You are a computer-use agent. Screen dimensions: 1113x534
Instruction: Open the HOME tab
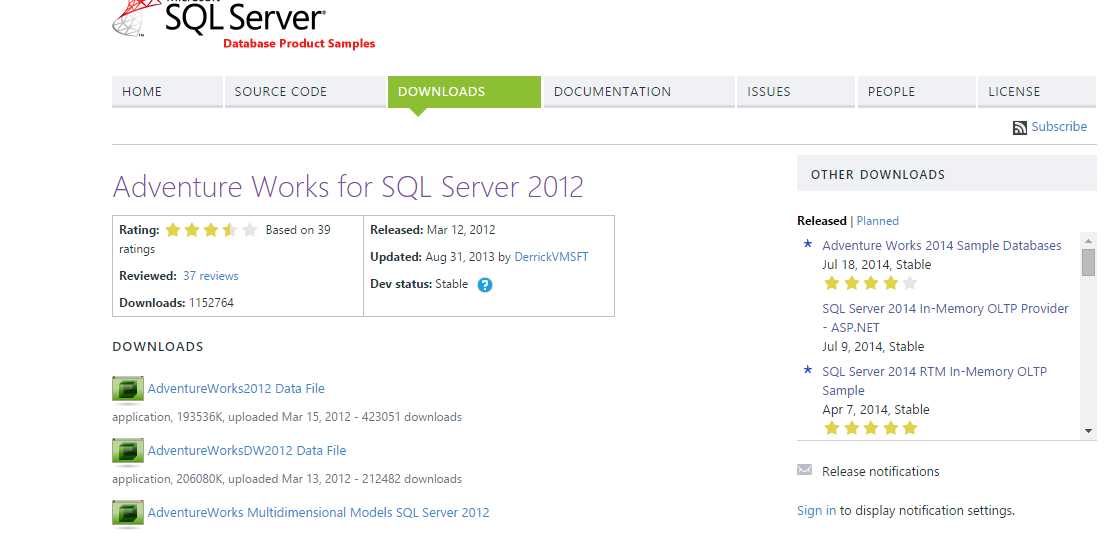click(167, 92)
